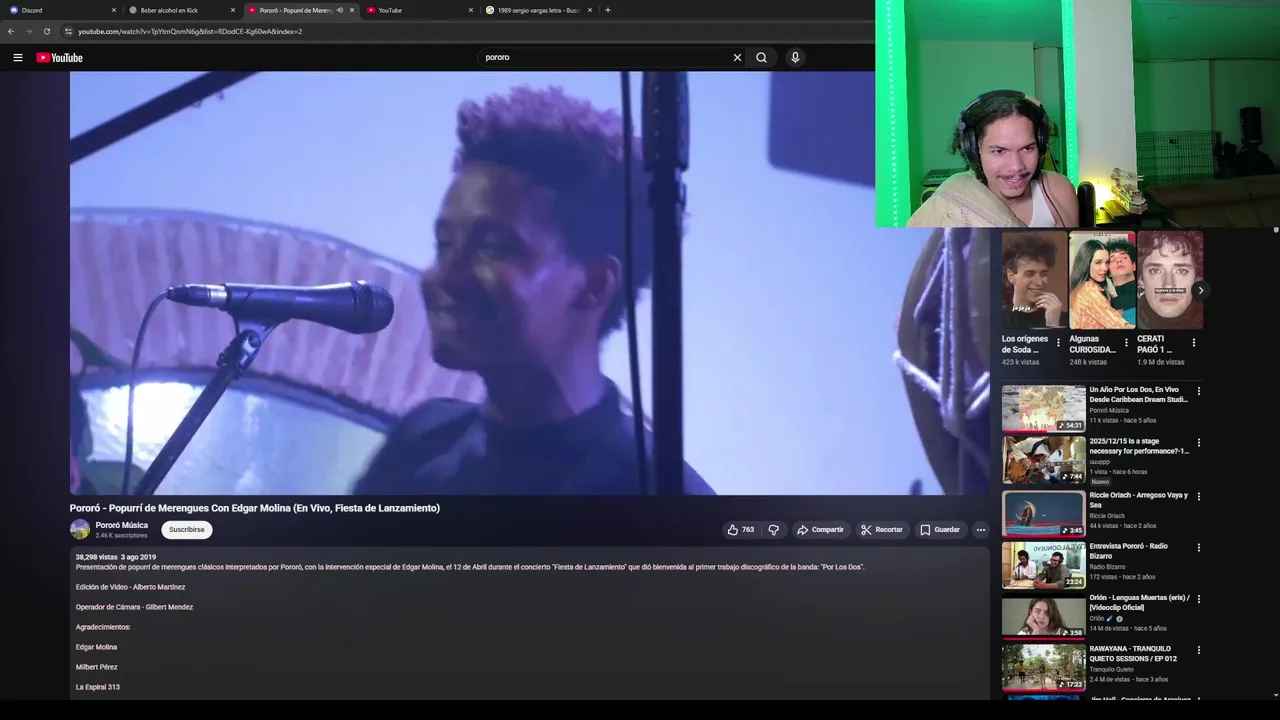This screenshot has height=720, width=1280.
Task: Play Entrevista Pororó Radio Bizarro thumbnail
Action: pos(1044,565)
